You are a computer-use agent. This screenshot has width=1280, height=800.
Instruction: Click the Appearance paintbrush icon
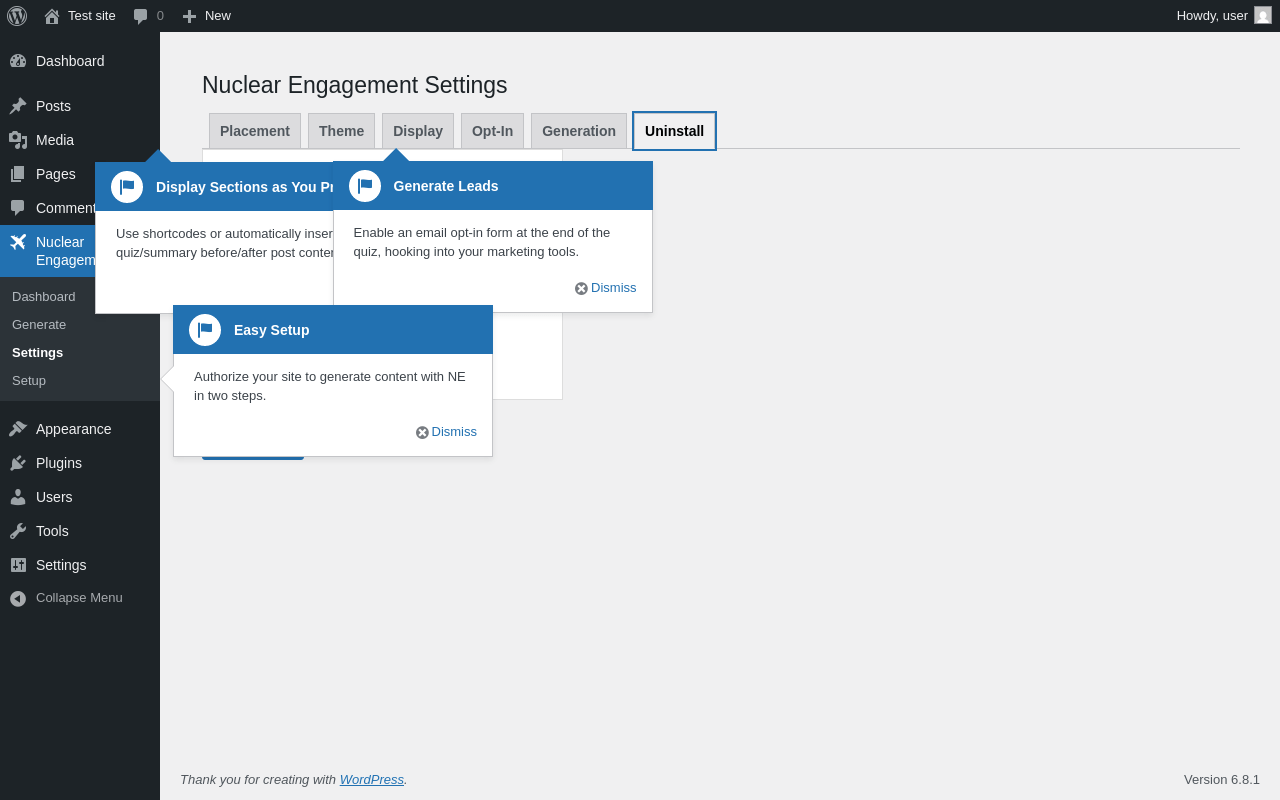tap(18, 429)
